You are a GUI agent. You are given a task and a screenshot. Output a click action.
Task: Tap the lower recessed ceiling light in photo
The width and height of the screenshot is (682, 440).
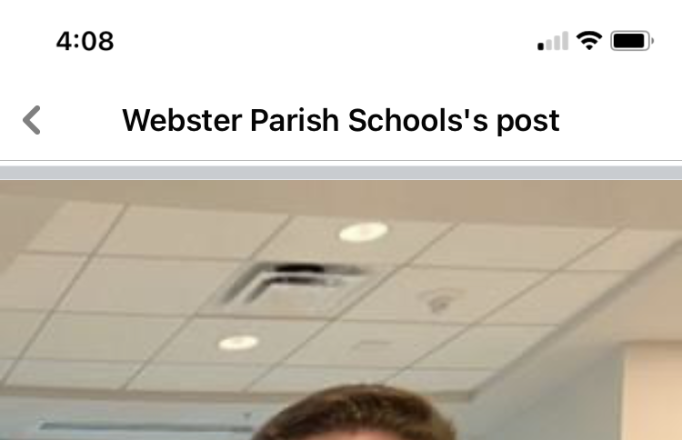click(238, 343)
